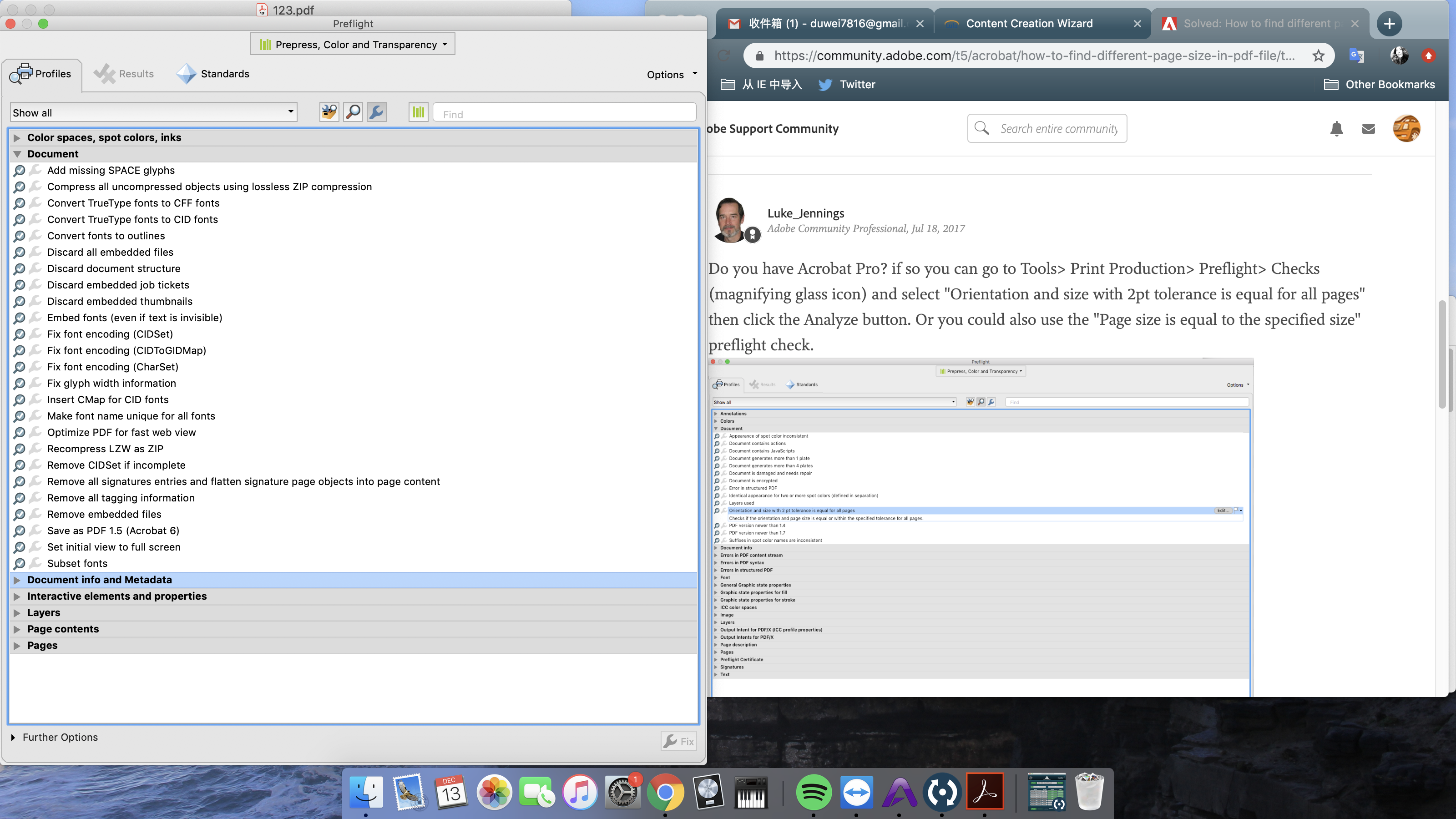The height and width of the screenshot is (819, 1456).
Task: Click magnifier icon on Optimize PDF for fast web view
Action: [x=19, y=432]
